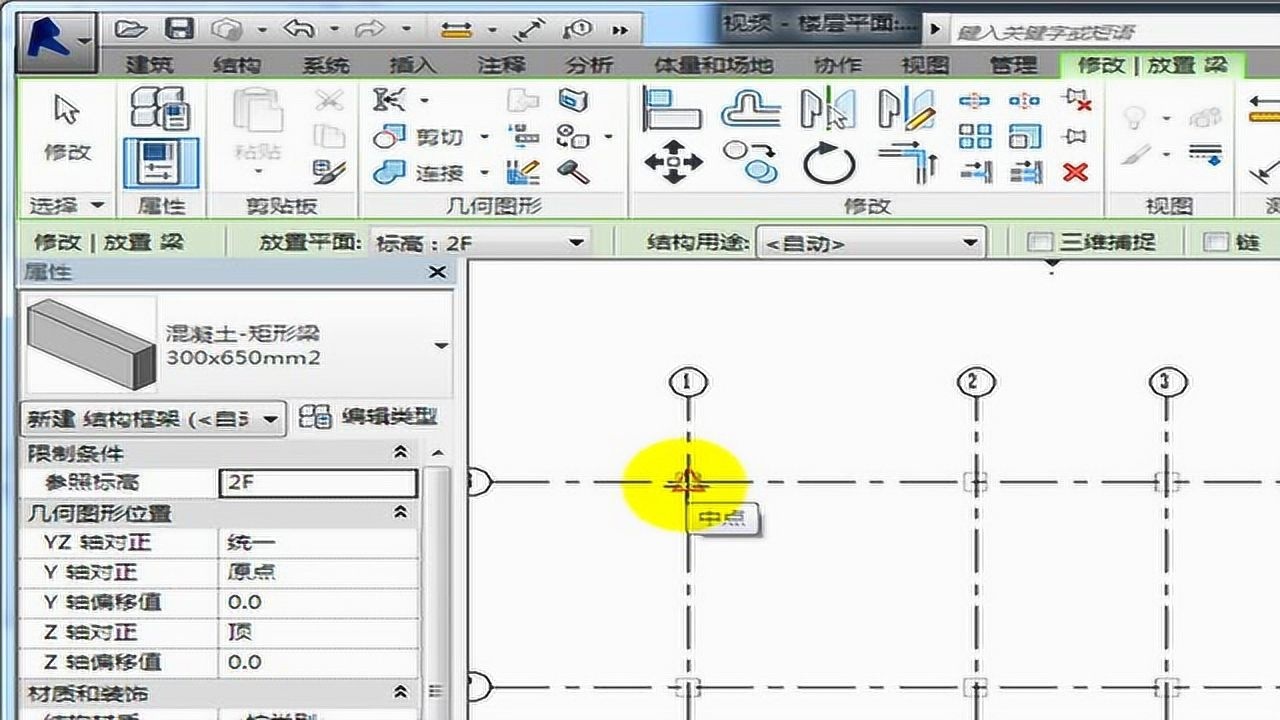Switch to the 建筑 ribbon tab
1280x720 pixels.
pyautogui.click(x=148, y=64)
